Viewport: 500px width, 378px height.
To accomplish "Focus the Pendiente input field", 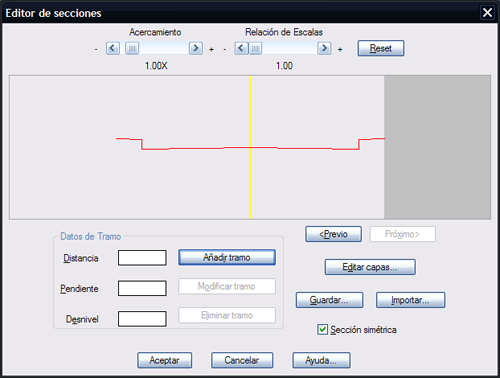I will [x=142, y=288].
